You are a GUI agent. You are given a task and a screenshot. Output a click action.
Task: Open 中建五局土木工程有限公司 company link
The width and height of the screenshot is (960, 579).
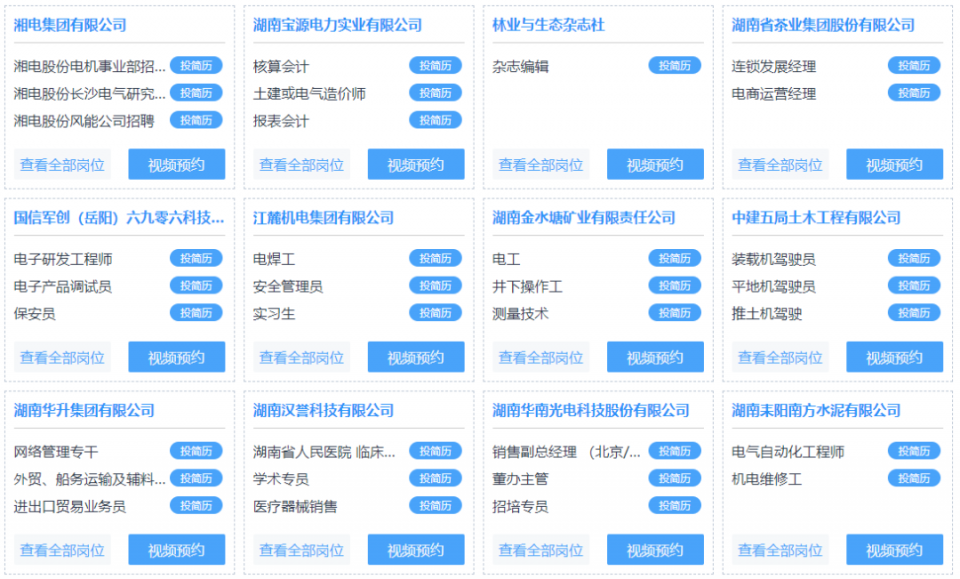(x=816, y=218)
